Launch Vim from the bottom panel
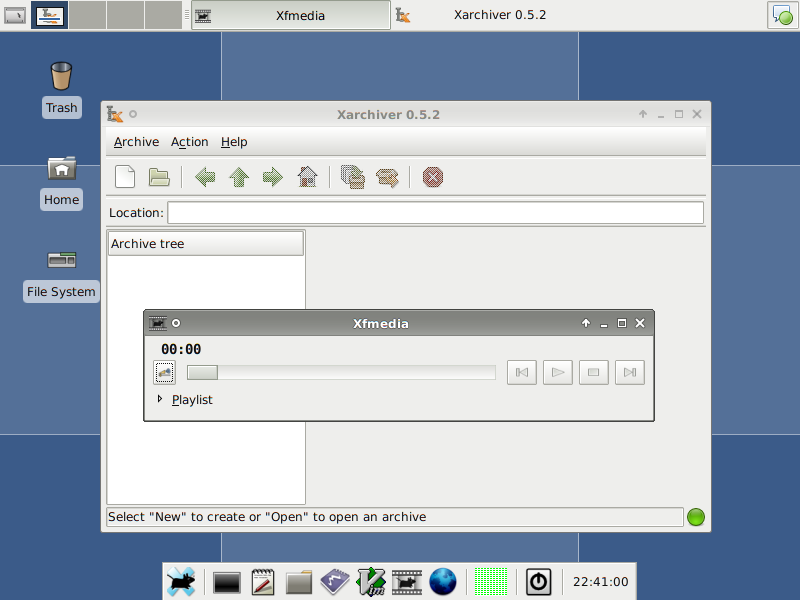This screenshot has width=800, height=600. (x=371, y=582)
